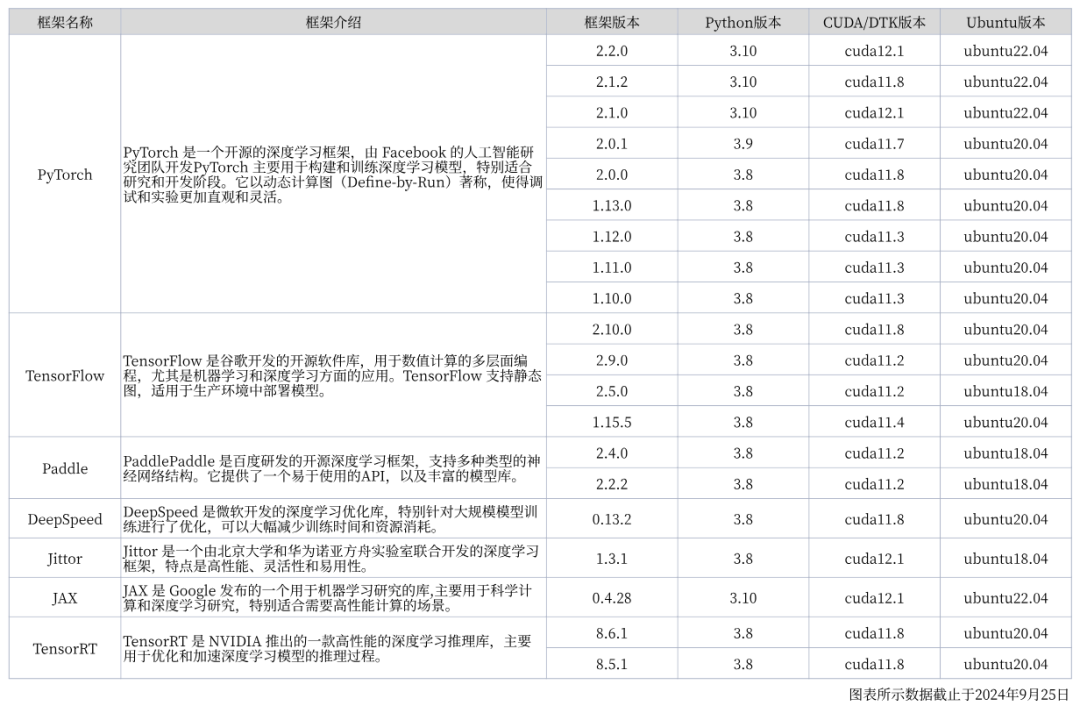The width and height of the screenshot is (1080, 713).
Task: Select the 框架版本 column header
Action: (612, 22)
